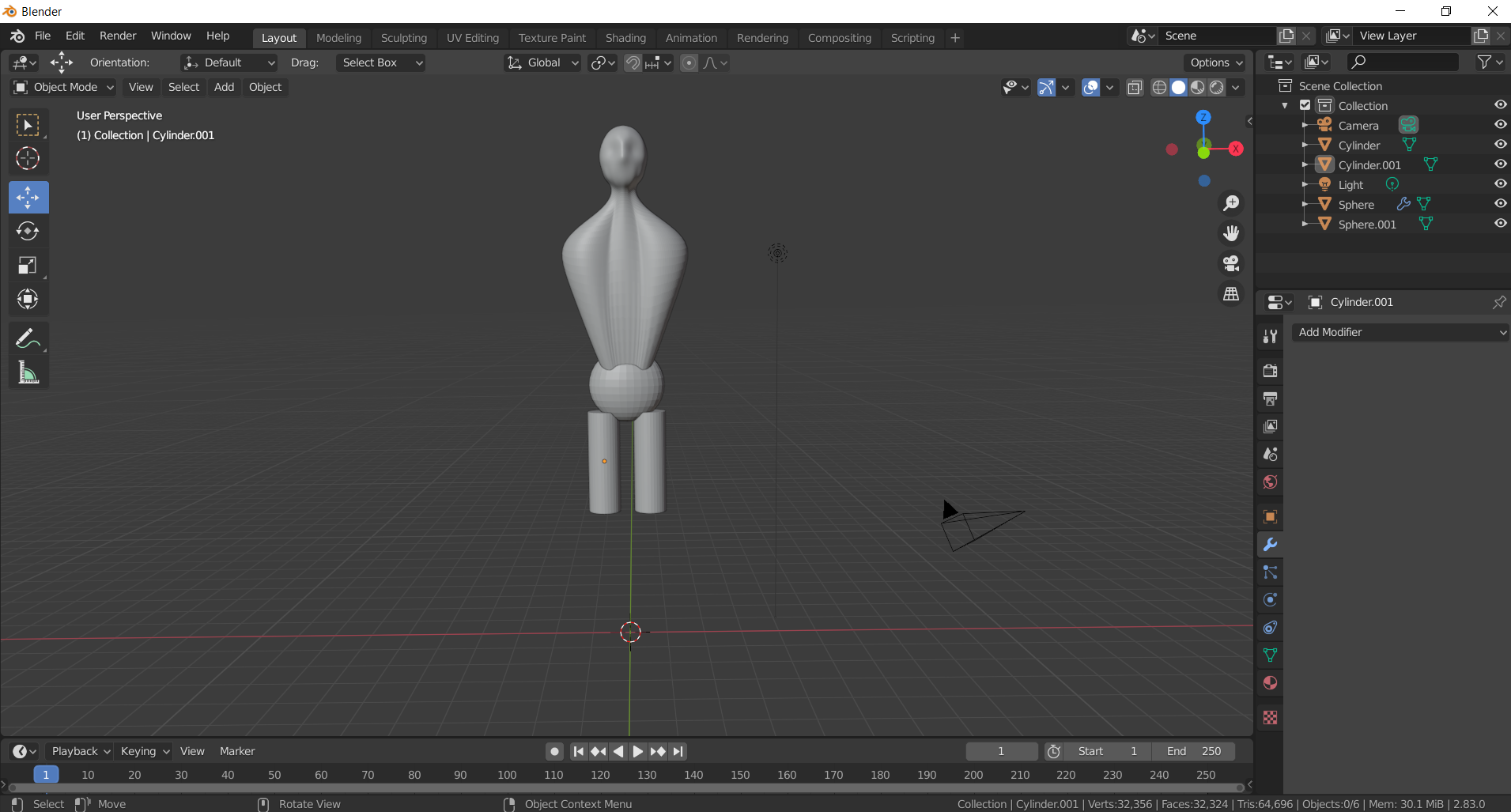Select the Annotate tool

pos(28,338)
